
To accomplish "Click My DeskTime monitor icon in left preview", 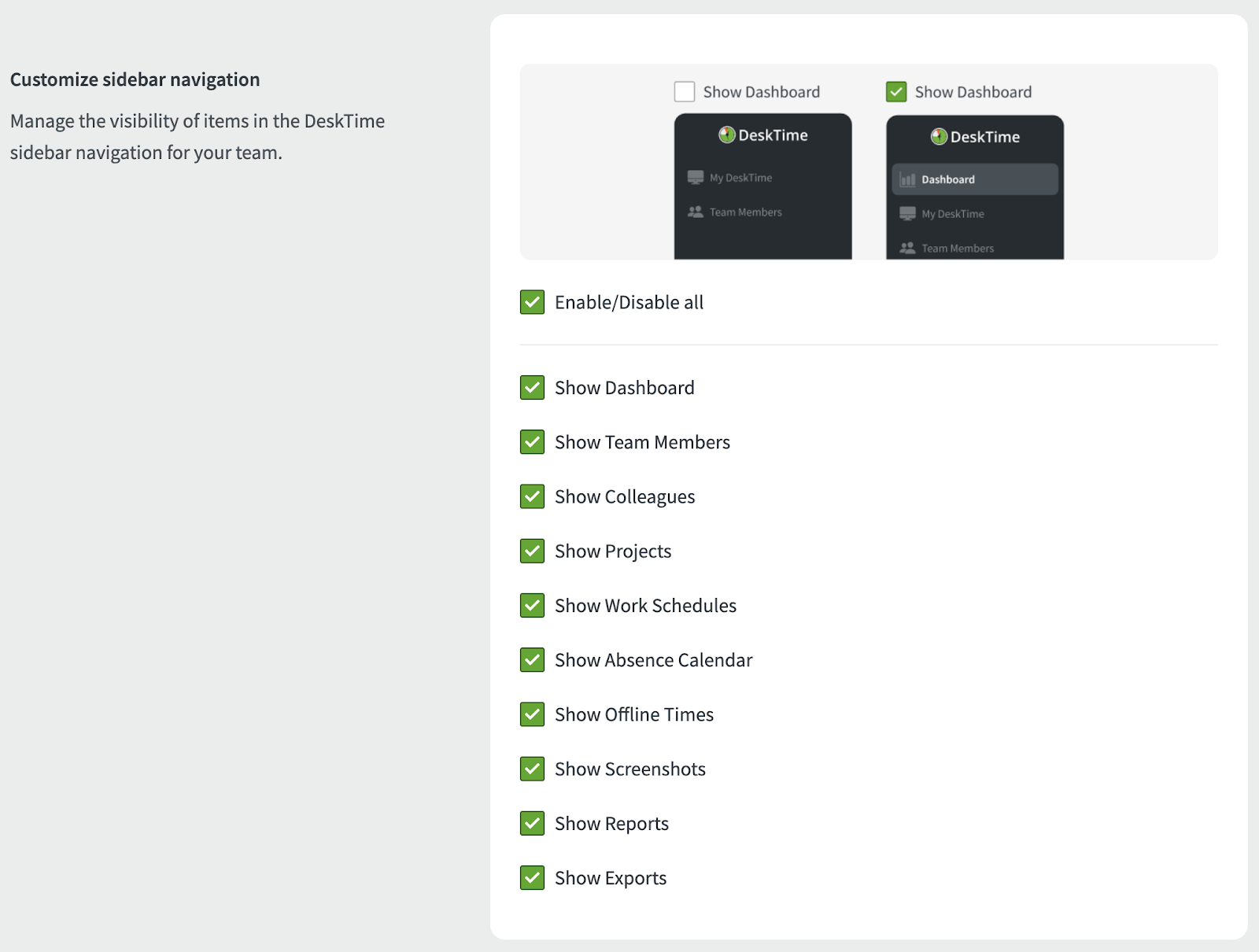I will point(696,178).
